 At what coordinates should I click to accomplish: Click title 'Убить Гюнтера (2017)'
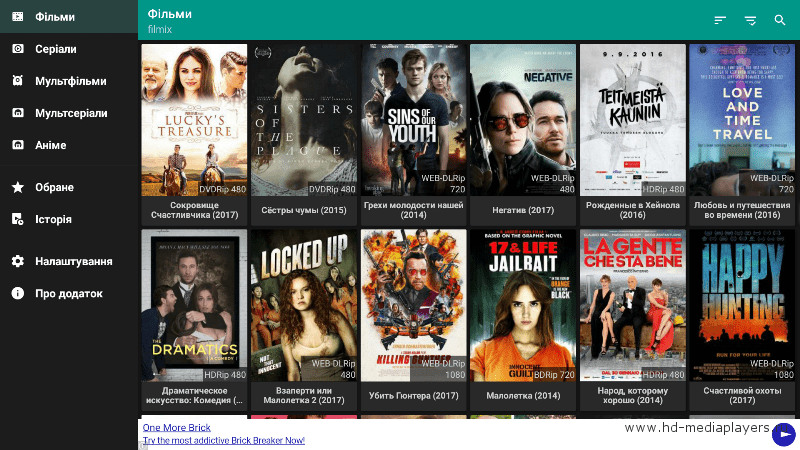pos(414,395)
